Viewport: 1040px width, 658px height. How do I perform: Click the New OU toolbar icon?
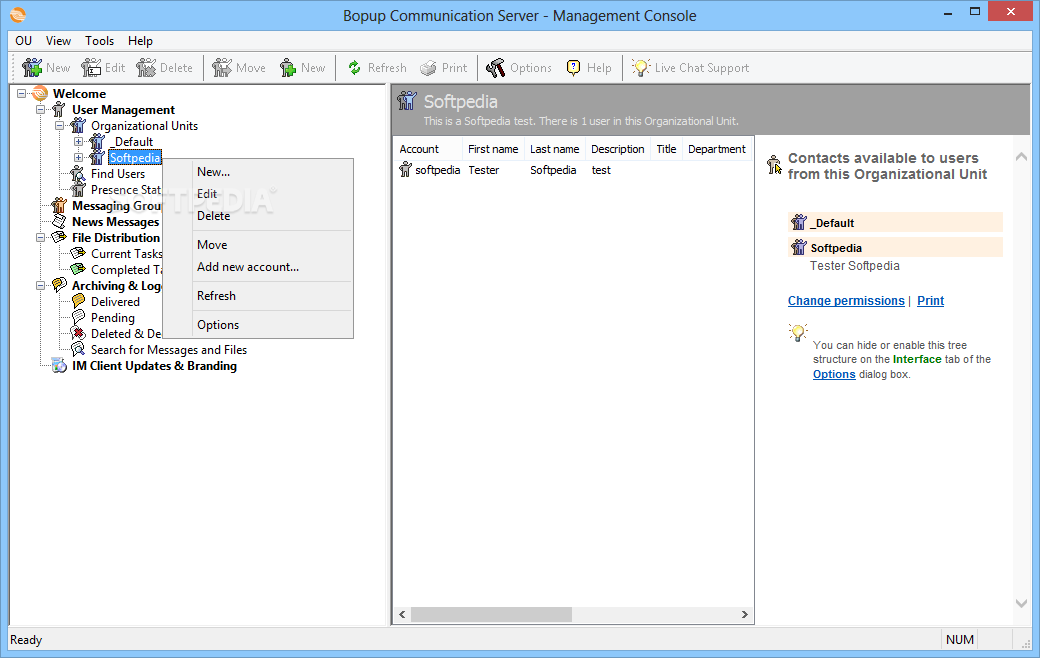[x=32, y=68]
